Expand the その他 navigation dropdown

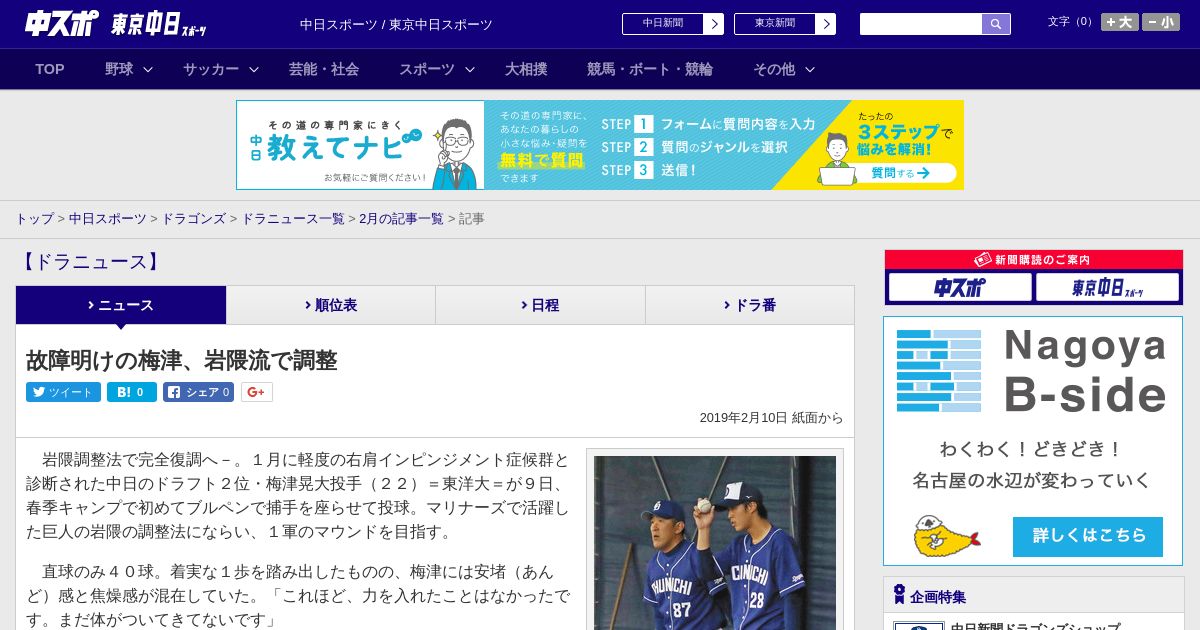(784, 69)
